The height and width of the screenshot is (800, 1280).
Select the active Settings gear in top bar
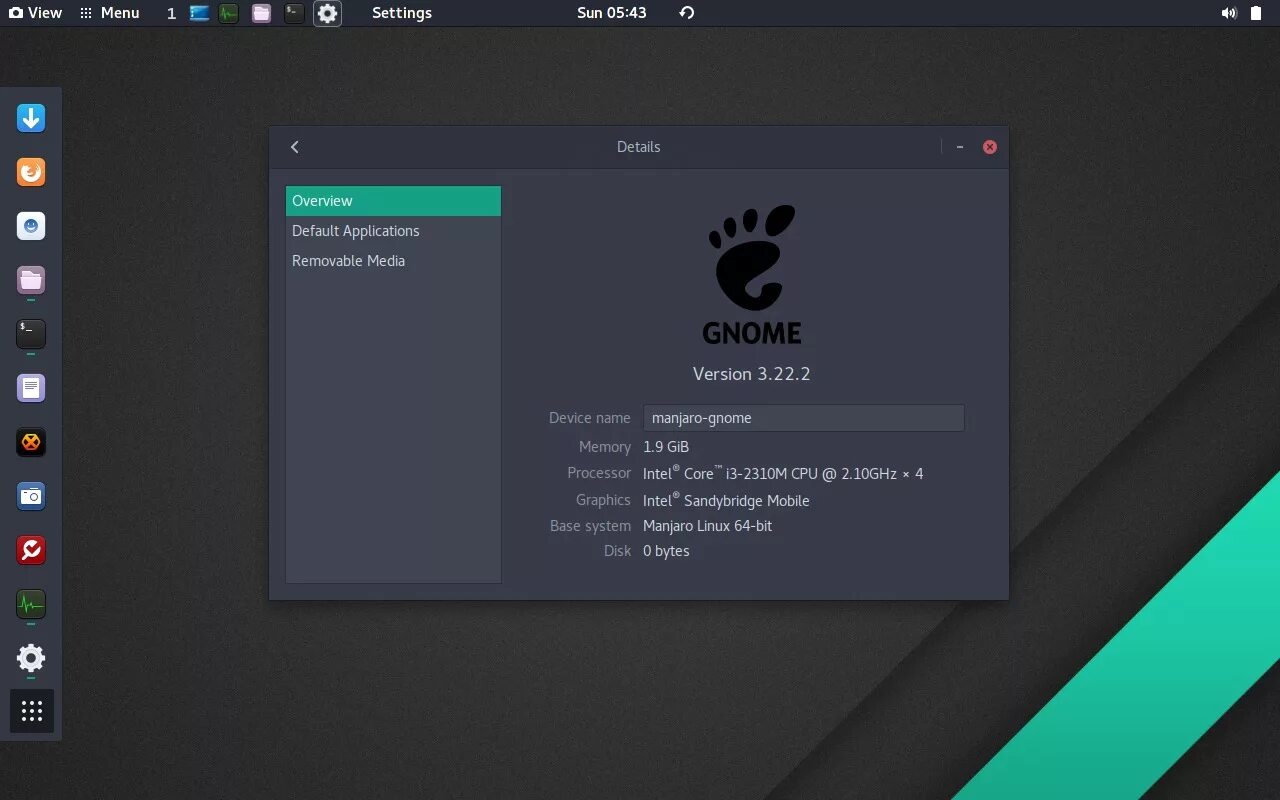(327, 13)
